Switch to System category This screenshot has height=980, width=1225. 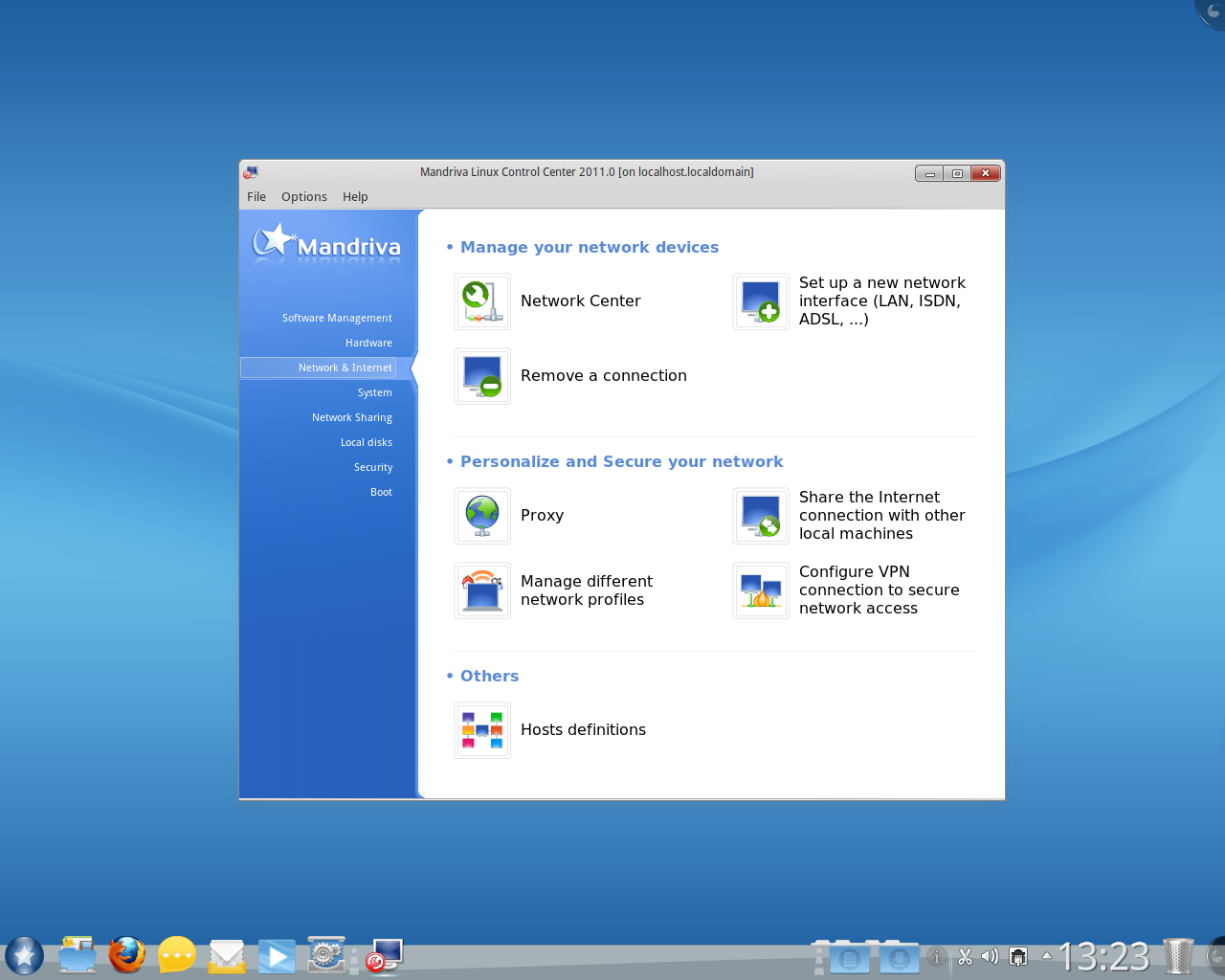pyautogui.click(x=374, y=392)
